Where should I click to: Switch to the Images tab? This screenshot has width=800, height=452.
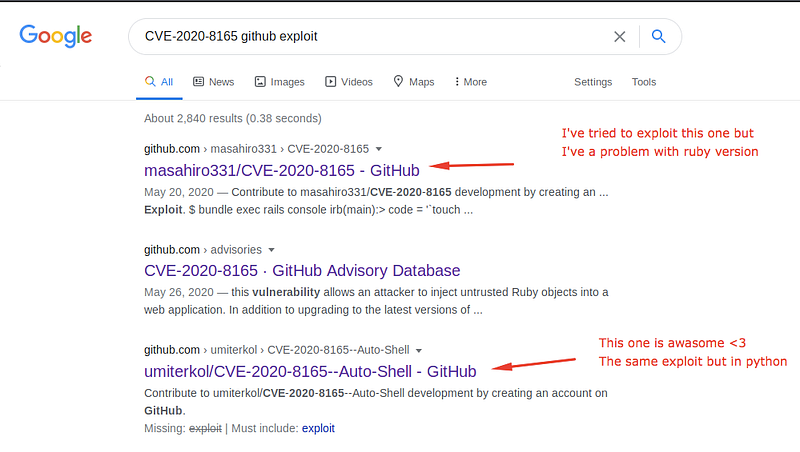(280, 82)
